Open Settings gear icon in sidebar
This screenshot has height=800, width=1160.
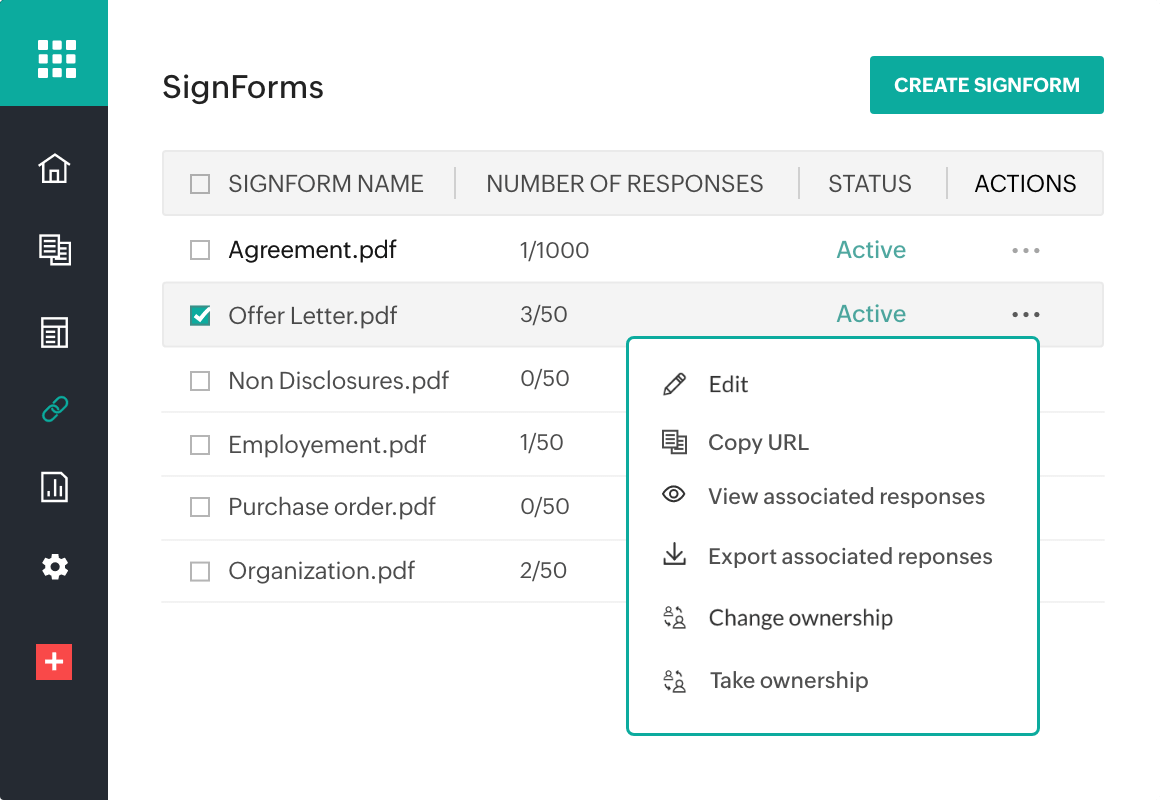point(54,567)
